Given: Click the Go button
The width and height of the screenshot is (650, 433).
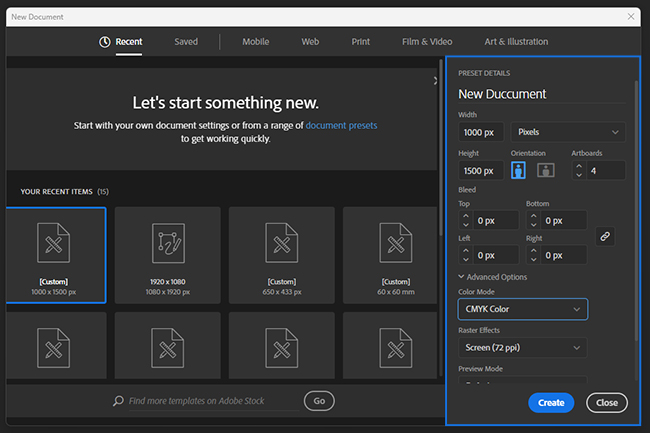Looking at the screenshot, I should (x=319, y=401).
